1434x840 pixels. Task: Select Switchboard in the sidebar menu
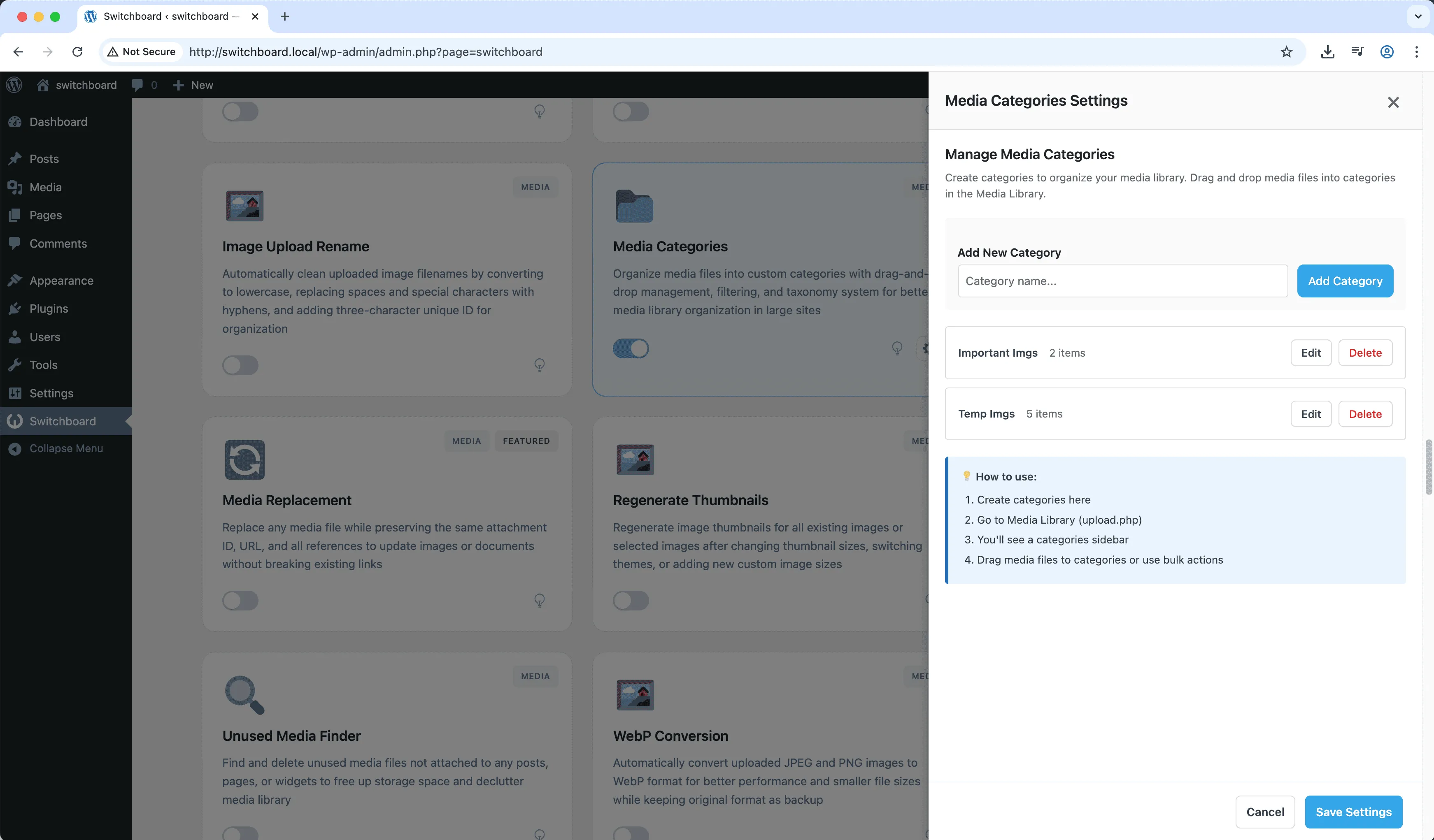click(x=63, y=421)
